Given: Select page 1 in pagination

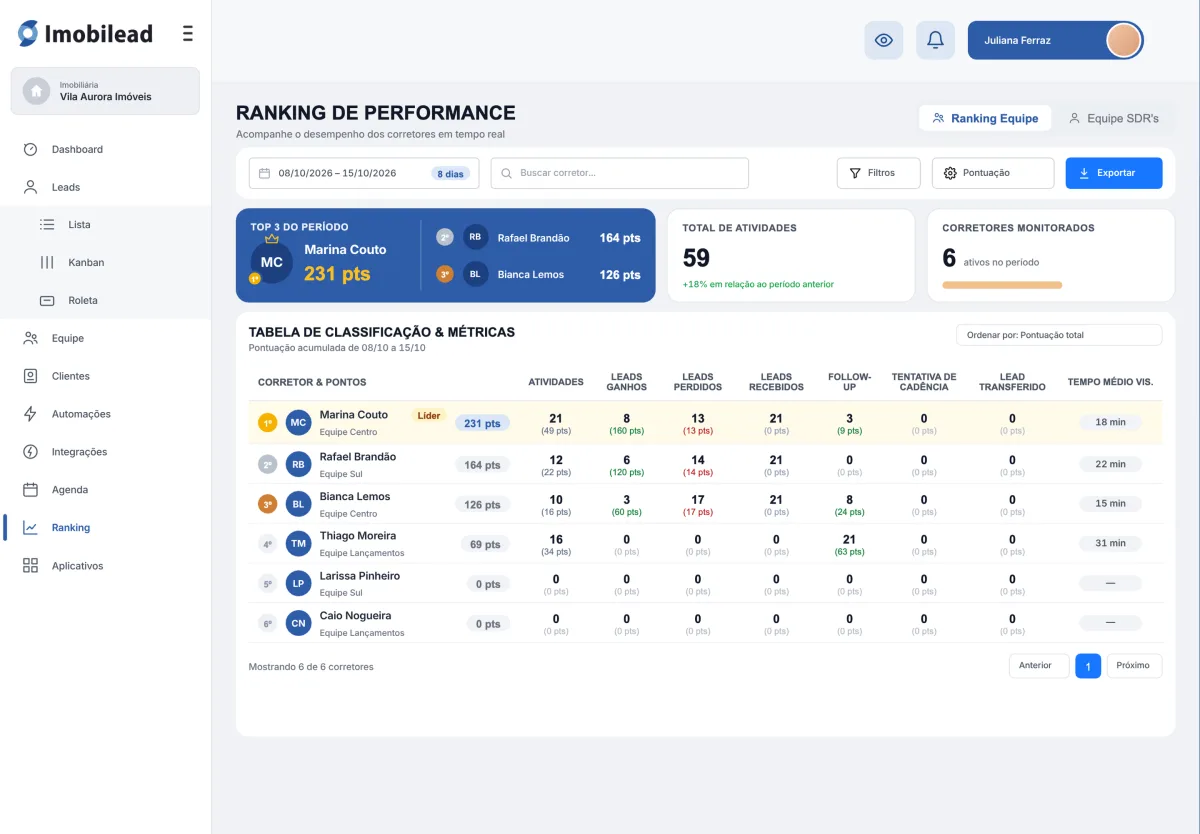Looking at the screenshot, I should pyautogui.click(x=1088, y=666).
